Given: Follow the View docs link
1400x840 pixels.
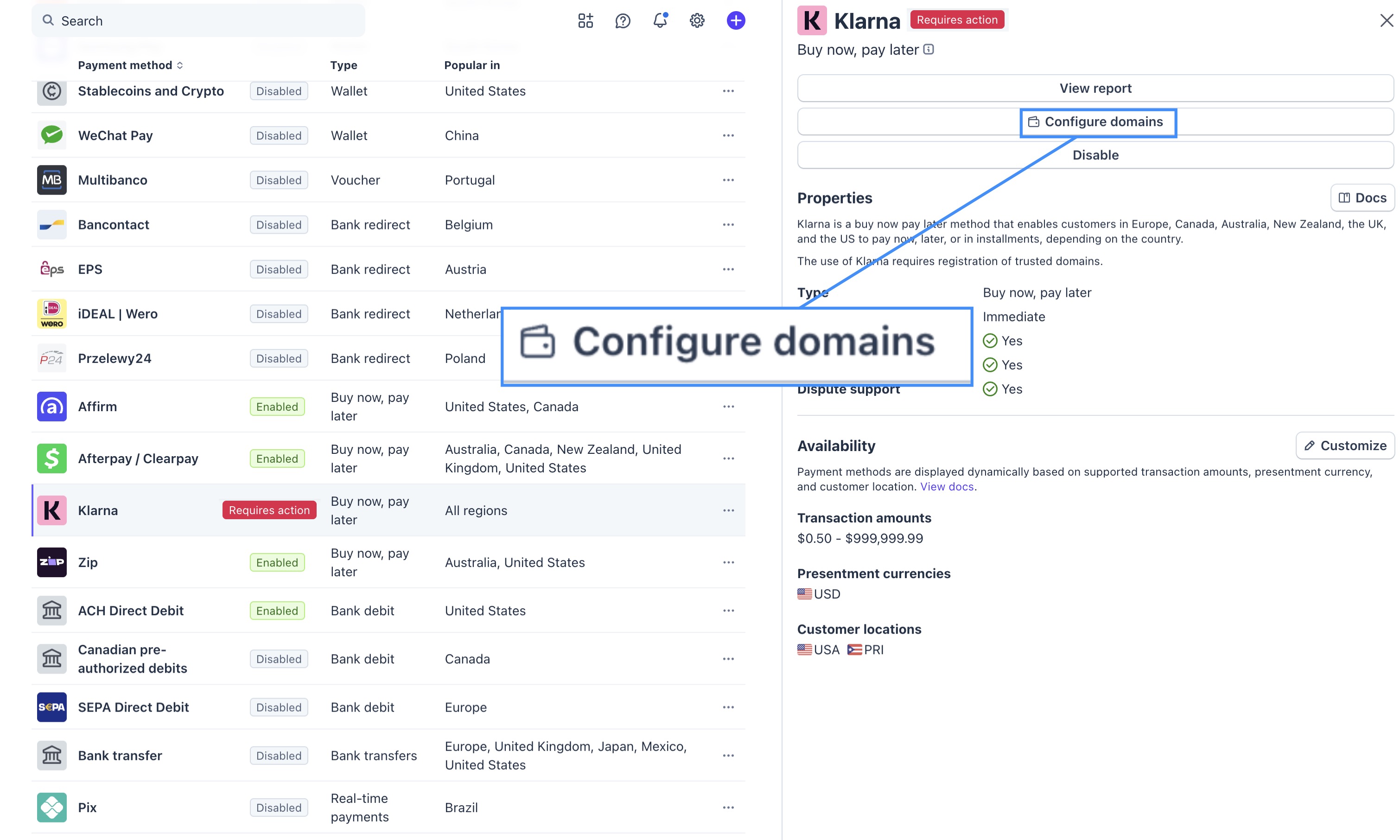Looking at the screenshot, I should click(946, 487).
